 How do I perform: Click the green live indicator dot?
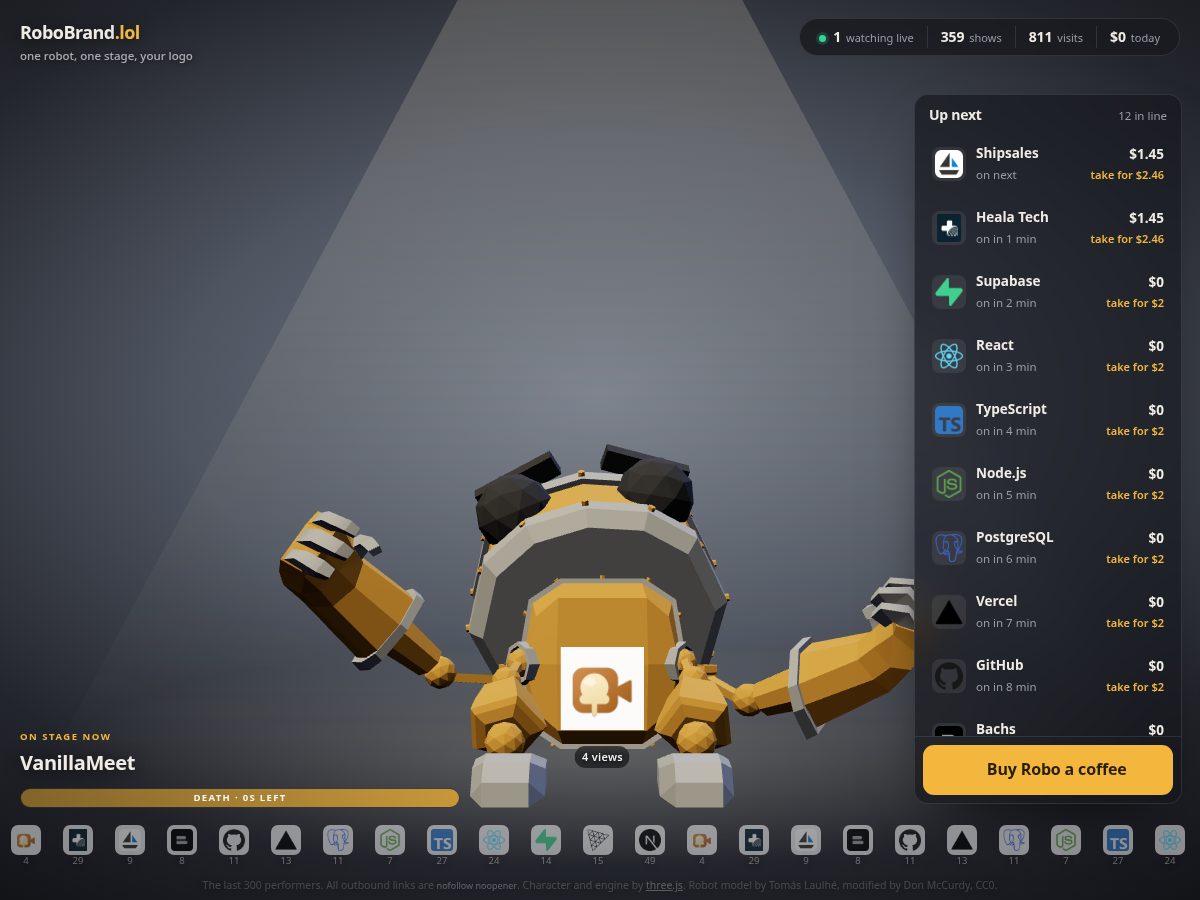coord(822,38)
